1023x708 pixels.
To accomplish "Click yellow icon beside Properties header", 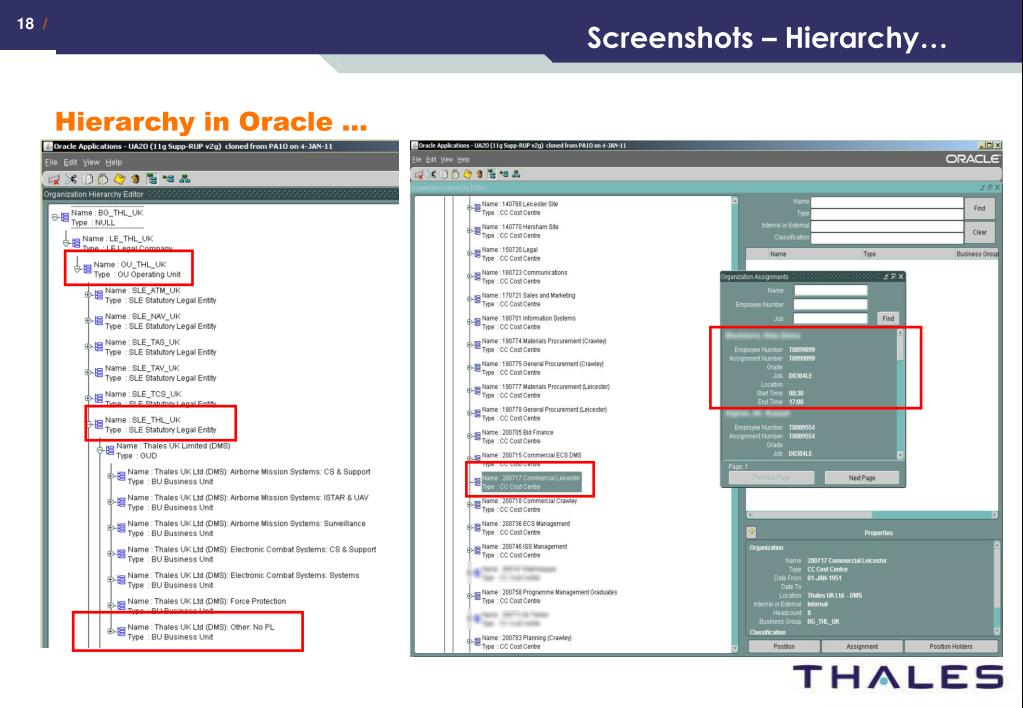I will 752,532.
